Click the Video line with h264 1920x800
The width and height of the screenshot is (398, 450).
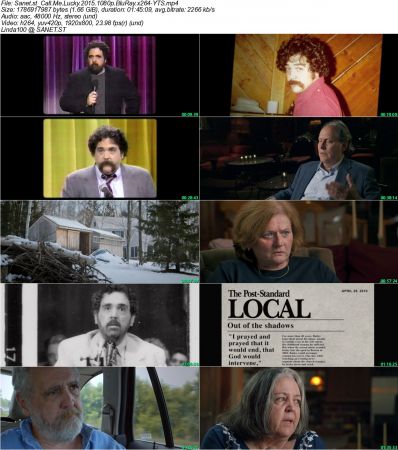tap(72, 23)
